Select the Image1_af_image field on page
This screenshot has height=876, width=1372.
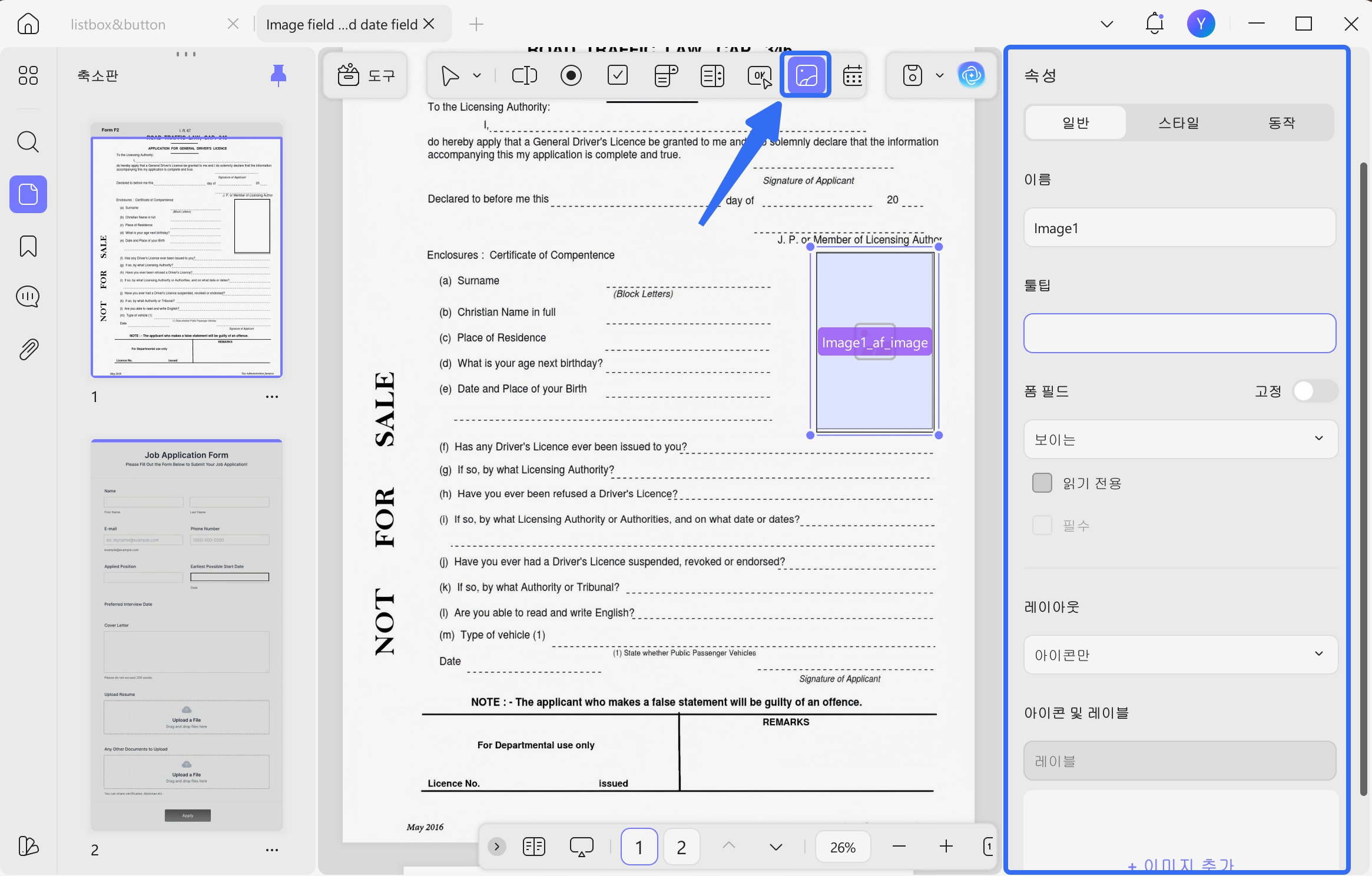coord(874,341)
